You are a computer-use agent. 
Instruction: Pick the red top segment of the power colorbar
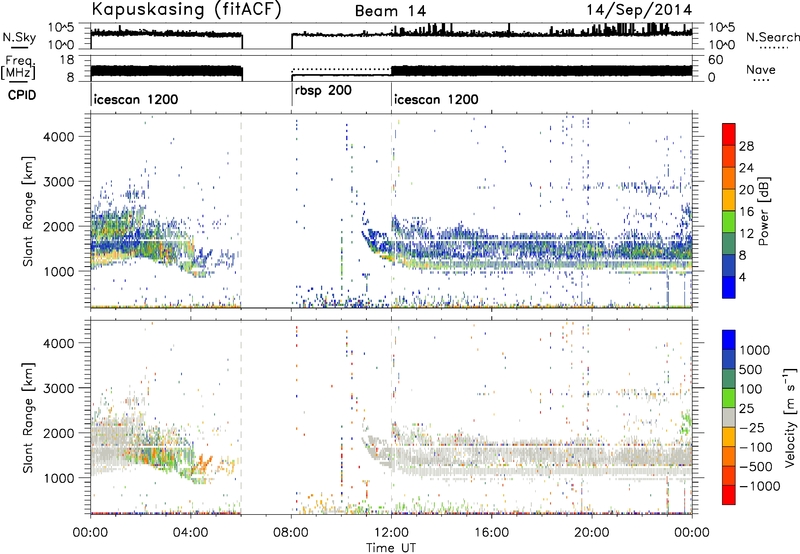[x=729, y=135]
